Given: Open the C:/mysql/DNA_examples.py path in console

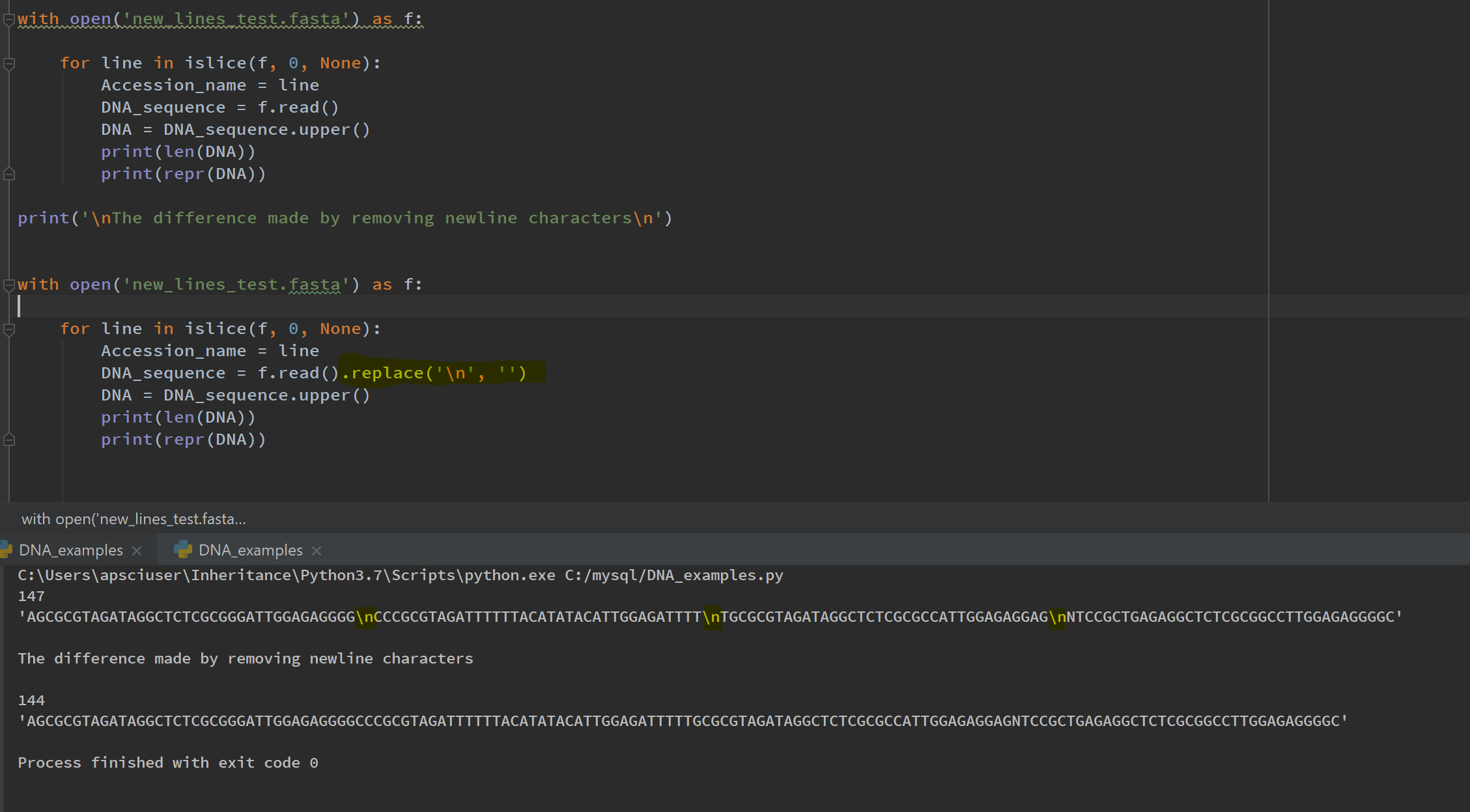Looking at the screenshot, I should pyautogui.click(x=671, y=575).
